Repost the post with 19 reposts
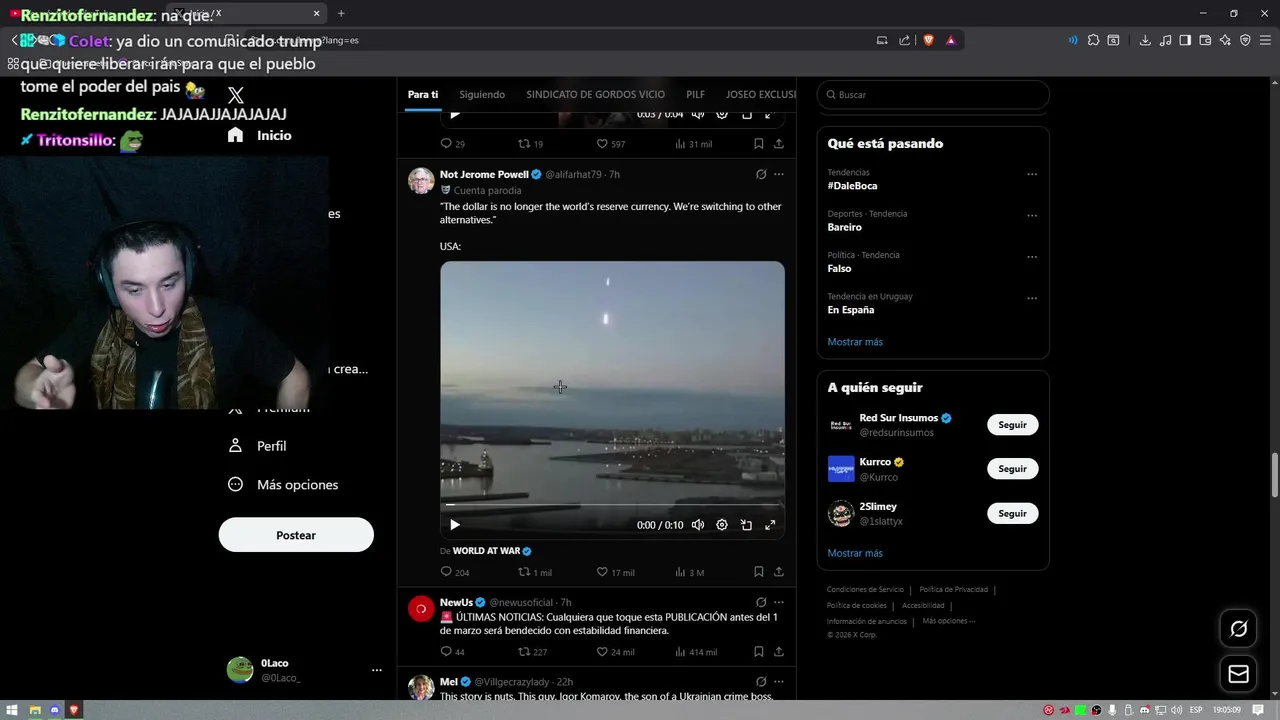 [530, 144]
